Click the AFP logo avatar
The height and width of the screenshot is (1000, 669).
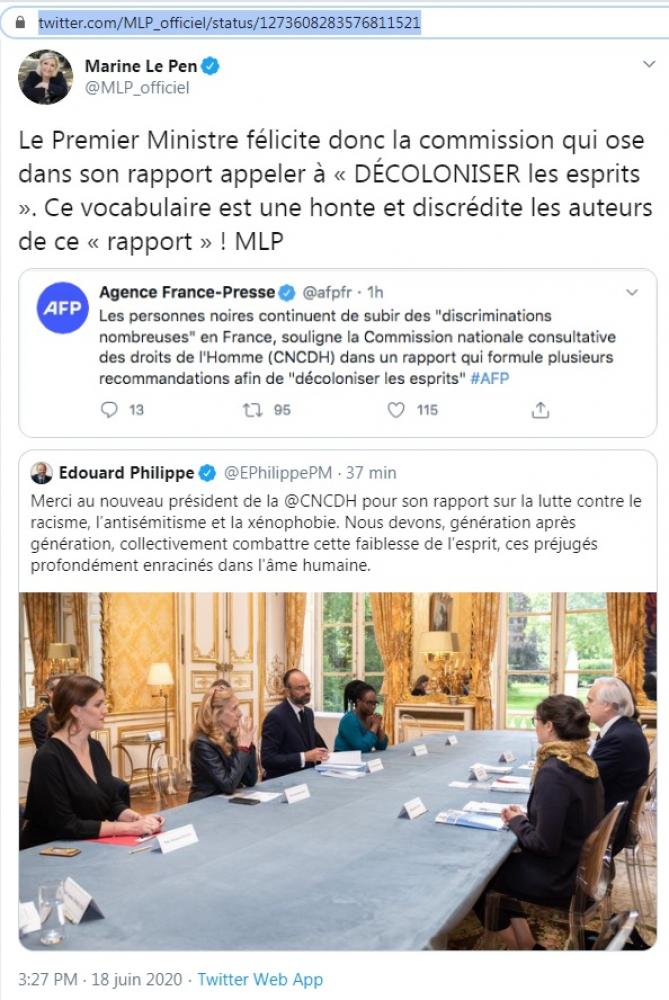coord(62,307)
